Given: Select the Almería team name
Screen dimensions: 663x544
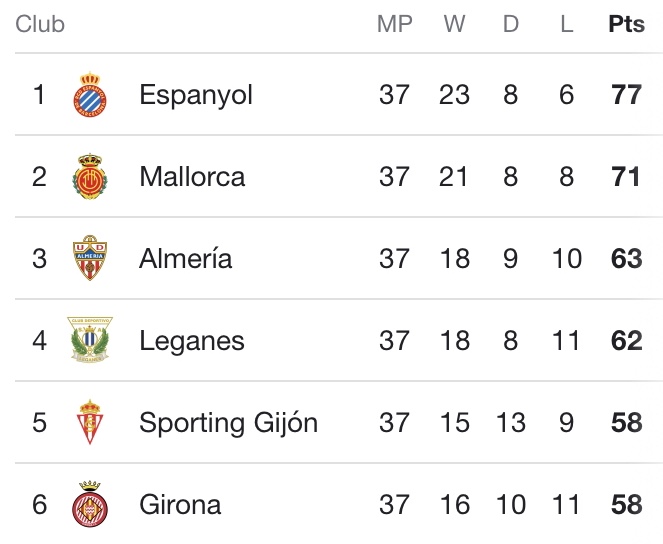Looking at the screenshot, I should [186, 259].
